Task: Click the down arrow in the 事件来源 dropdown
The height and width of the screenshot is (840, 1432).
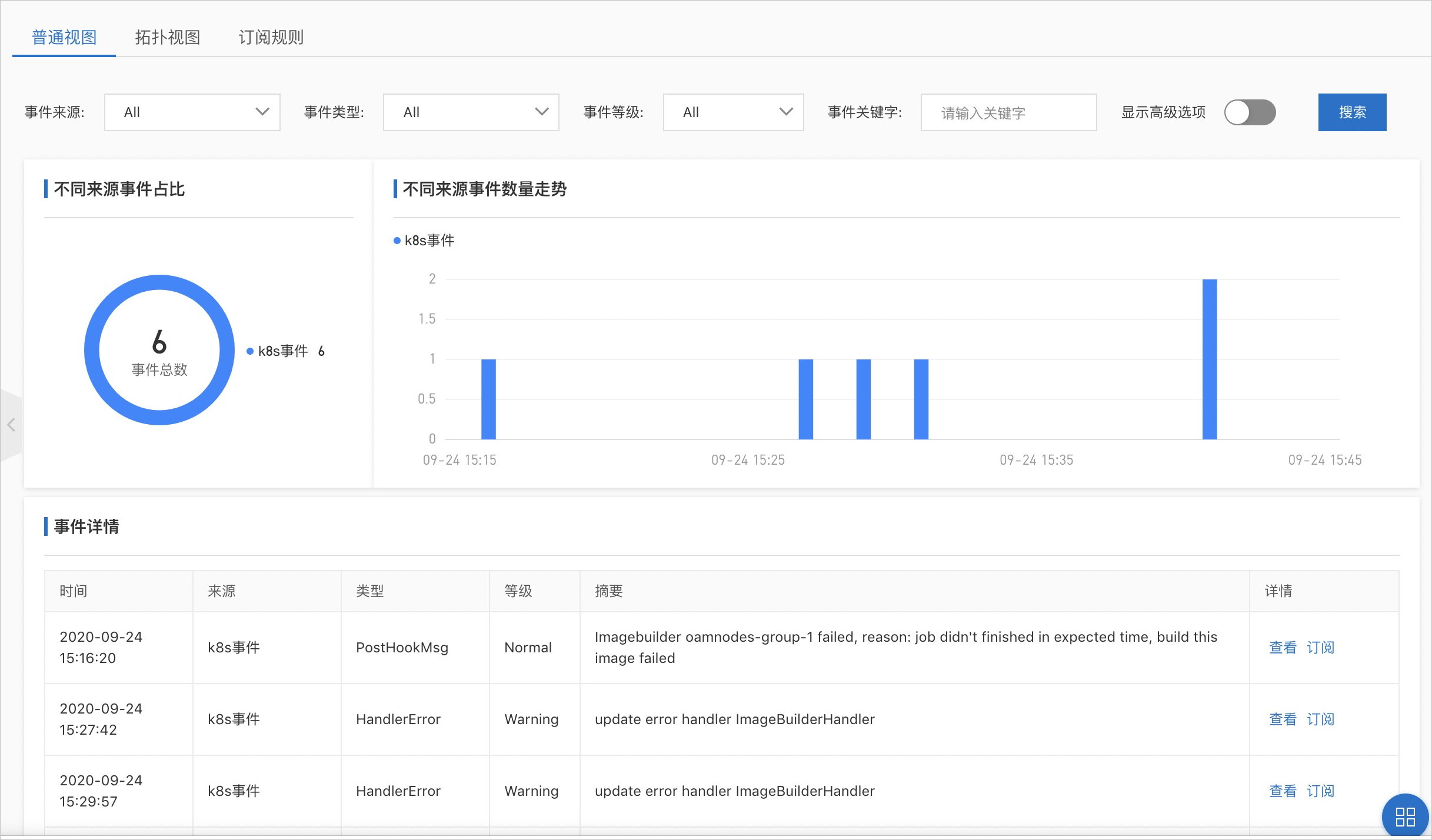Action: (262, 112)
